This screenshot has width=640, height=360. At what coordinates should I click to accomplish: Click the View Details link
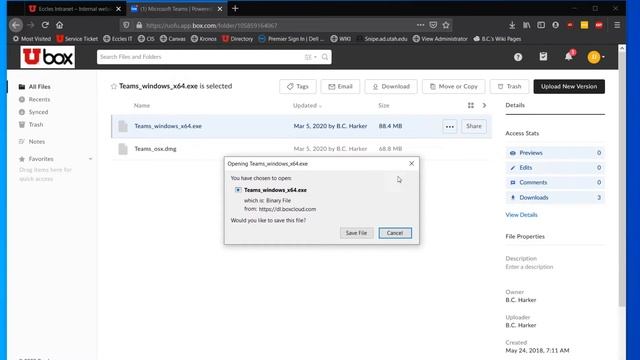tap(521, 215)
